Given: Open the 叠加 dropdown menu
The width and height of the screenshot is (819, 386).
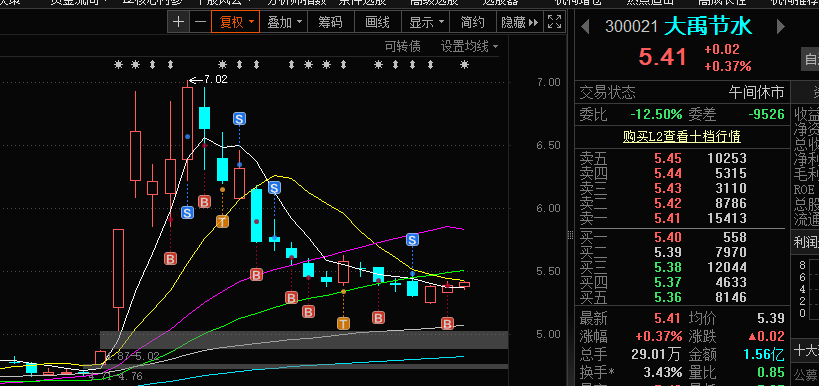Looking at the screenshot, I should pyautogui.click(x=284, y=22).
